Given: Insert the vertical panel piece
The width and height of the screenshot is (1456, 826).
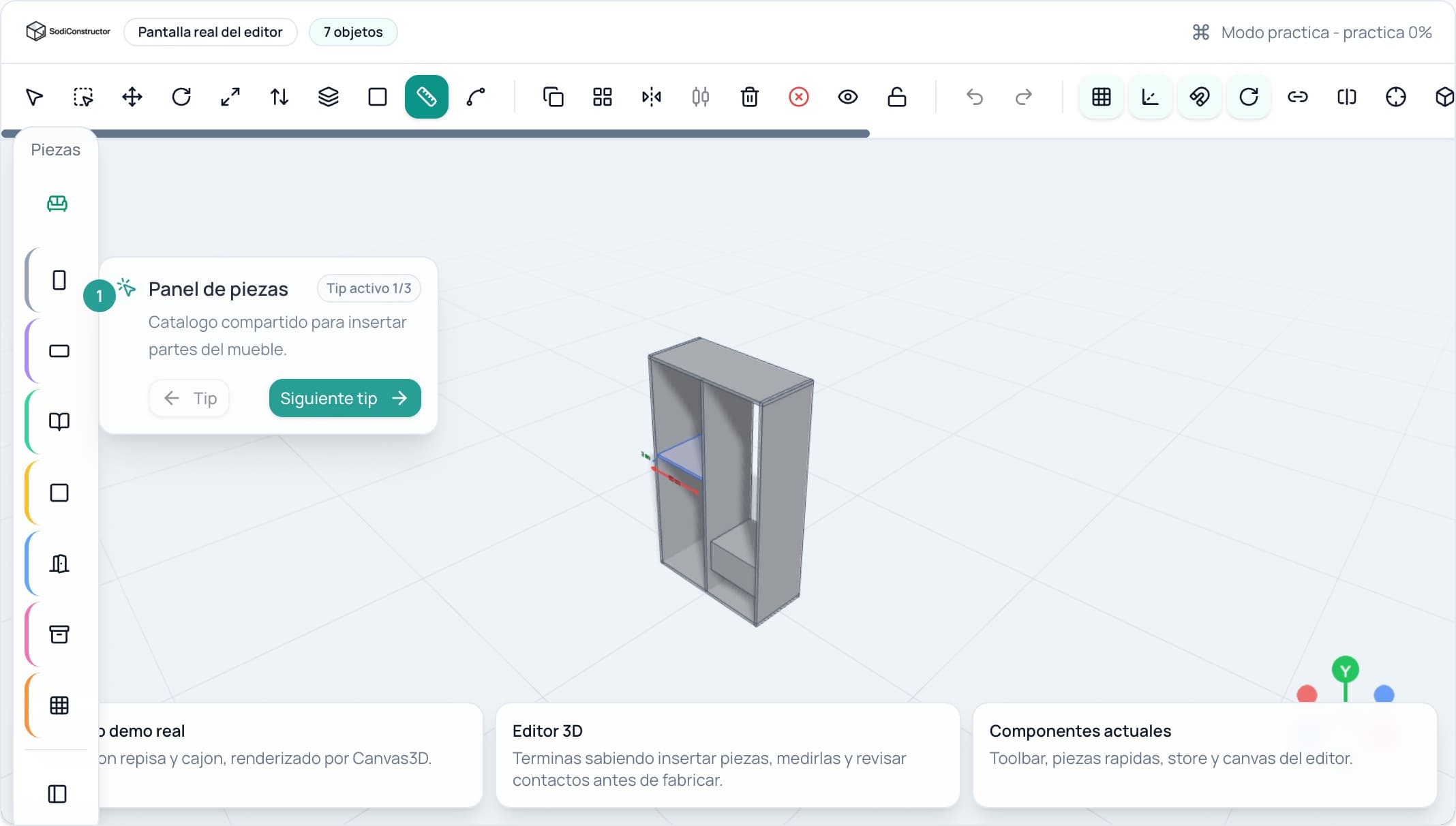Looking at the screenshot, I should click(x=59, y=280).
